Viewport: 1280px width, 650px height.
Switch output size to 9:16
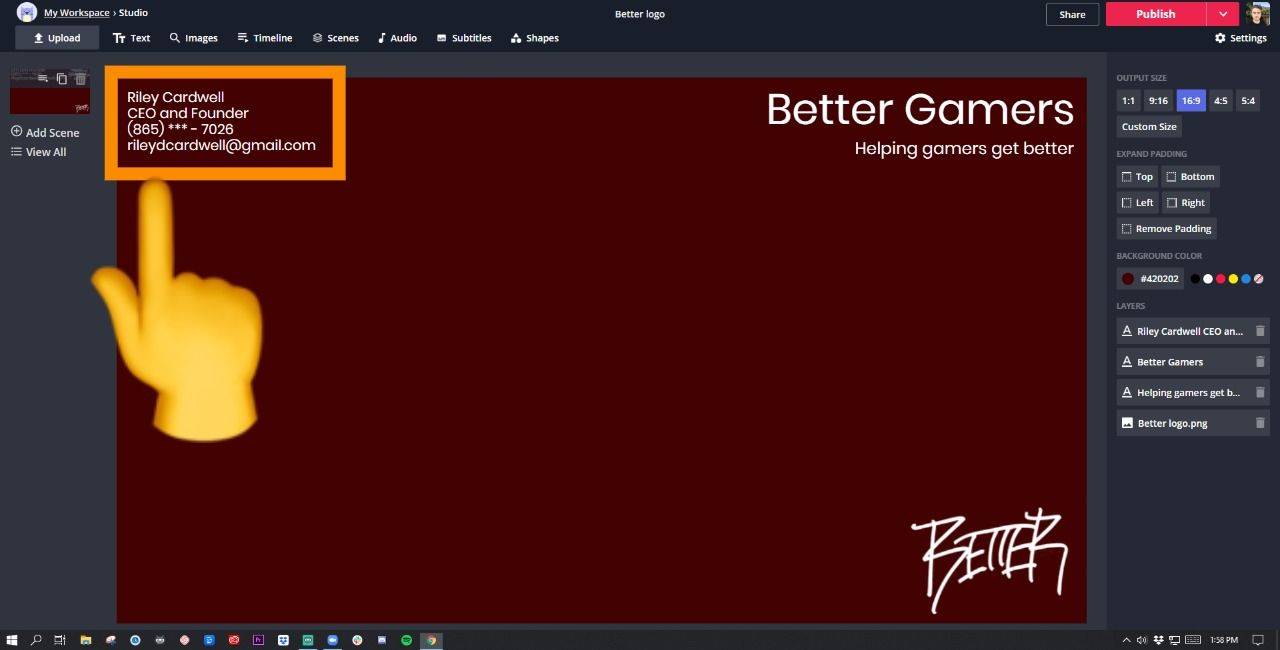[1158, 100]
